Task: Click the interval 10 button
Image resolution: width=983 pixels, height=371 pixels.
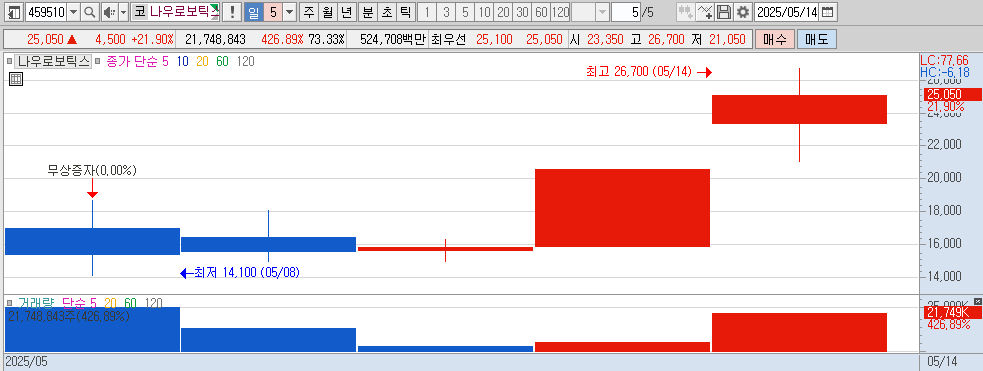Action: pos(484,12)
